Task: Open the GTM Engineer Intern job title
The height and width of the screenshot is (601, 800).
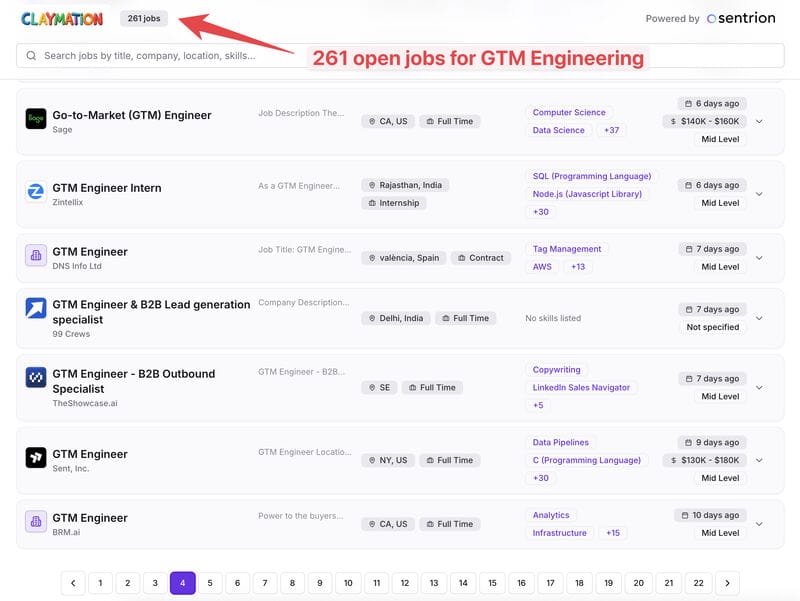Action: (x=107, y=188)
